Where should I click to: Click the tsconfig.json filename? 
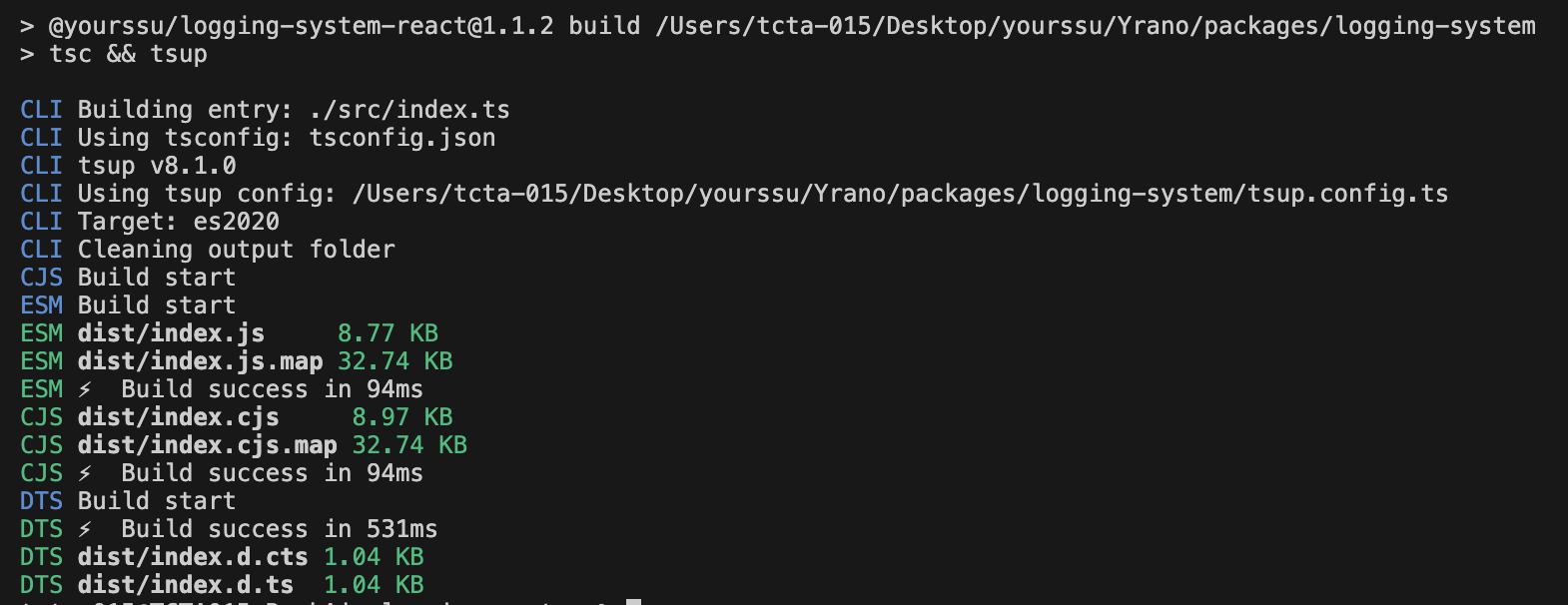click(402, 138)
